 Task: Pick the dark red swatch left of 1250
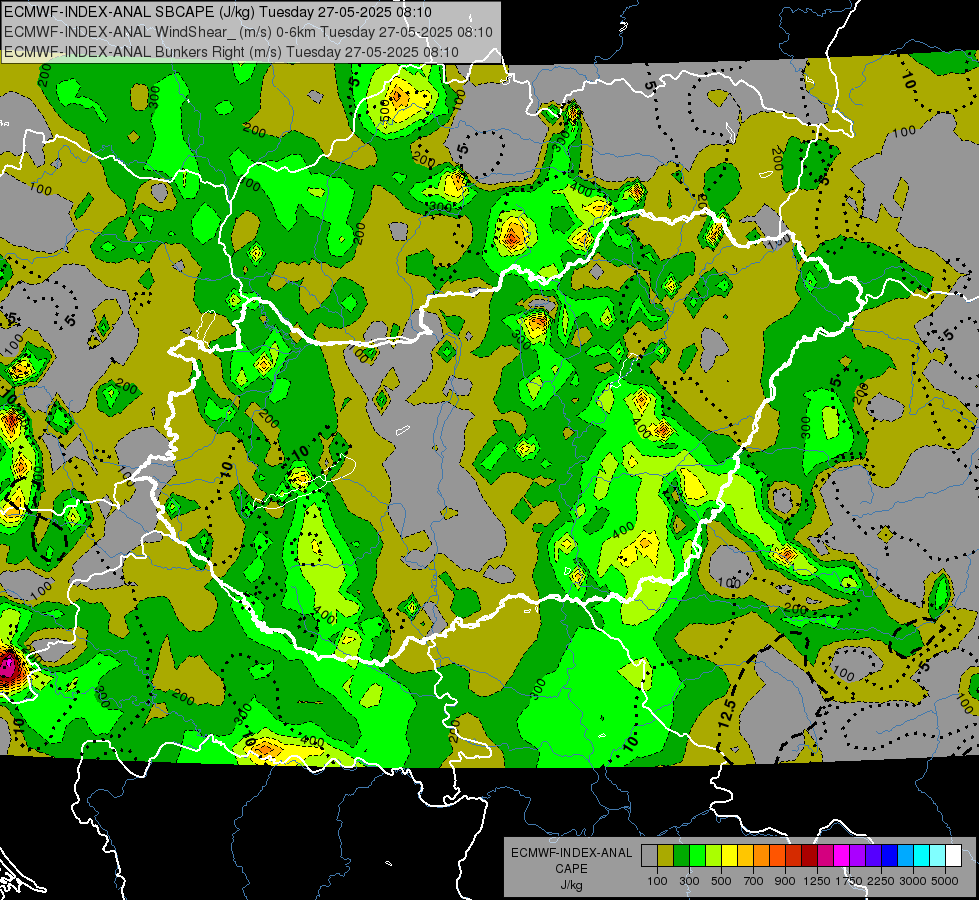[810, 856]
